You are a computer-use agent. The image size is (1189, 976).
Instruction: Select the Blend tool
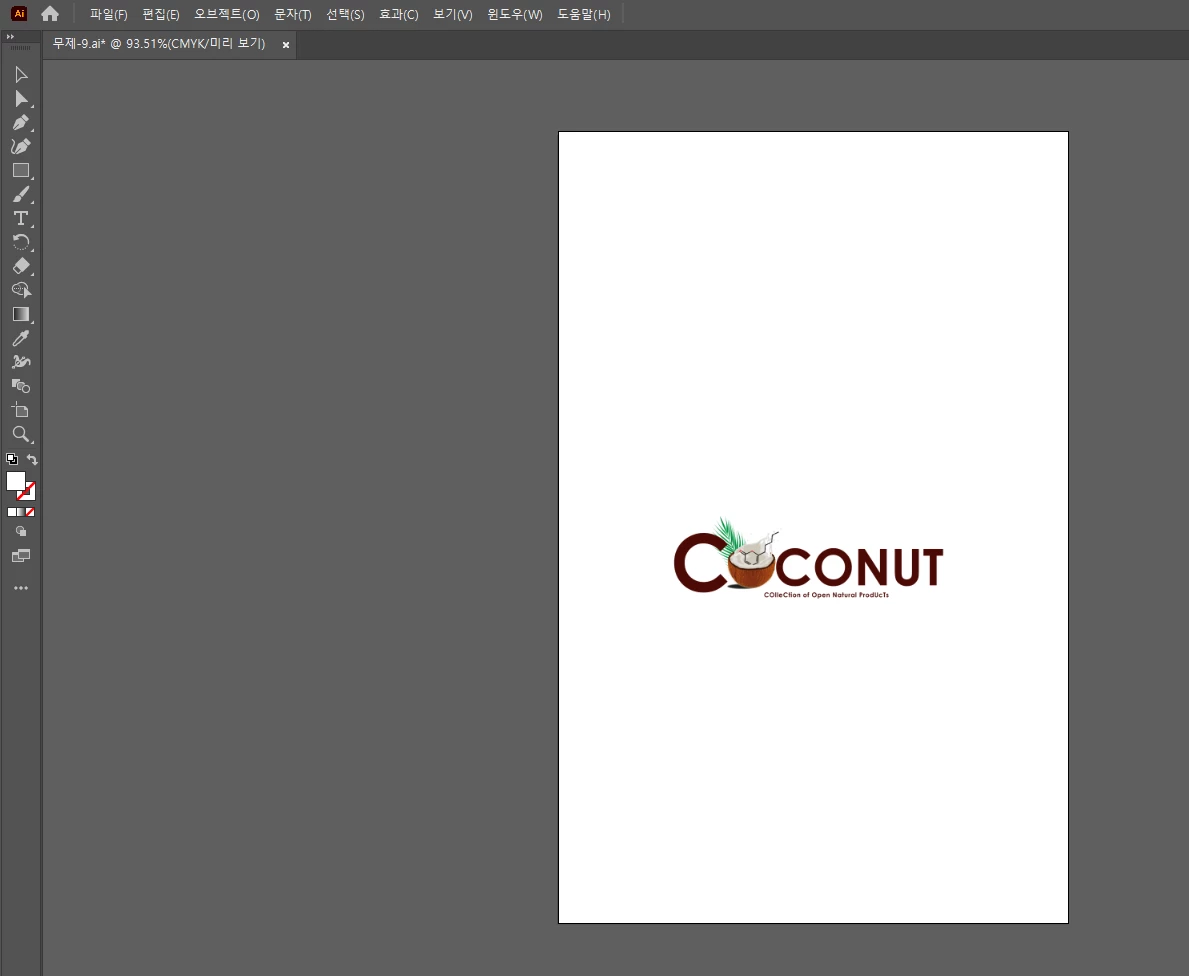[x=21, y=387]
